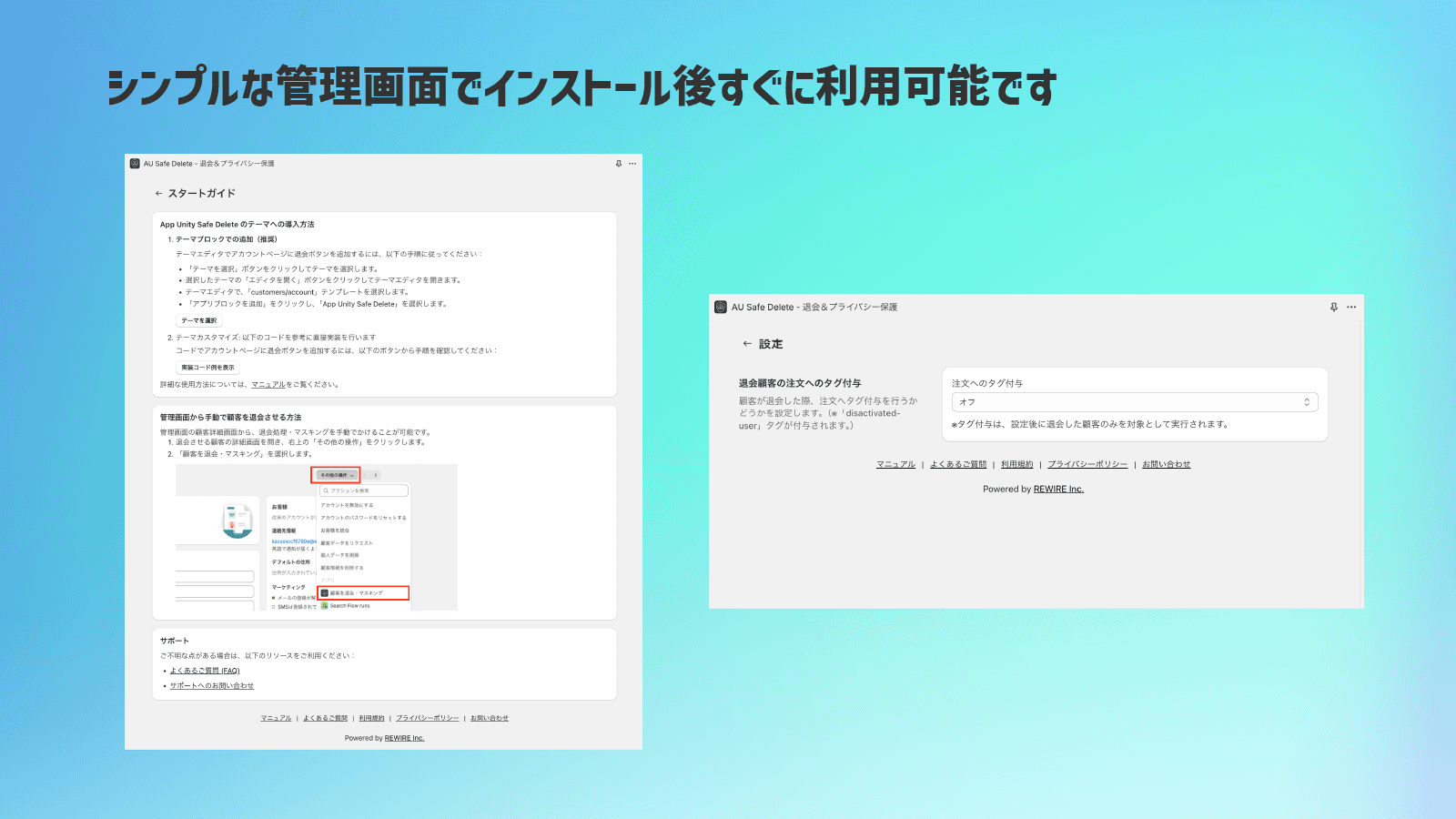Image resolution: width=1456 pixels, height=819 pixels.
Task: Expand その他の操作 dropdown in guide image
Action: pos(337,475)
